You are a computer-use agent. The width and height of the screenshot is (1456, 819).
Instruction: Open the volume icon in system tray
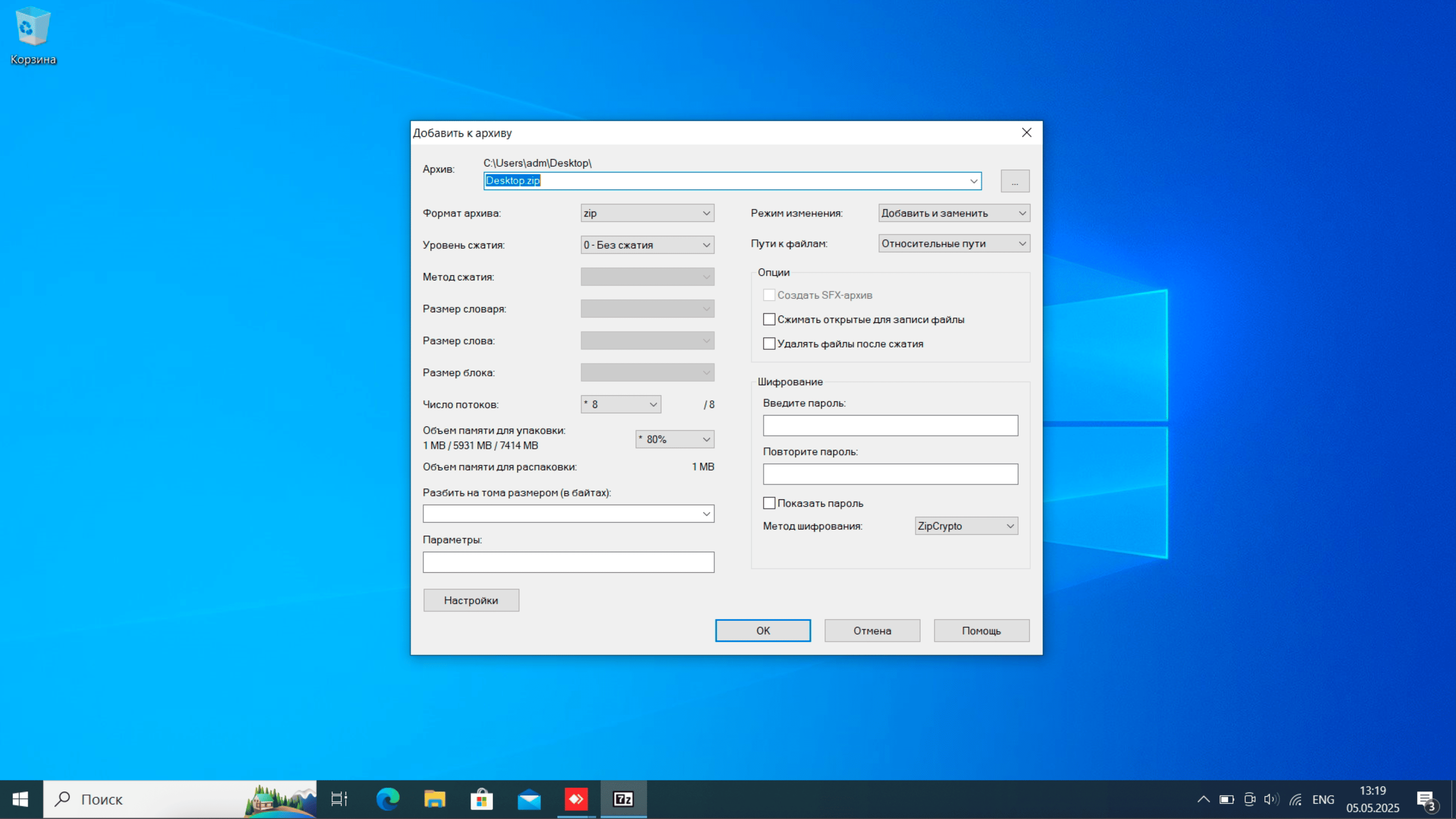(1271, 799)
